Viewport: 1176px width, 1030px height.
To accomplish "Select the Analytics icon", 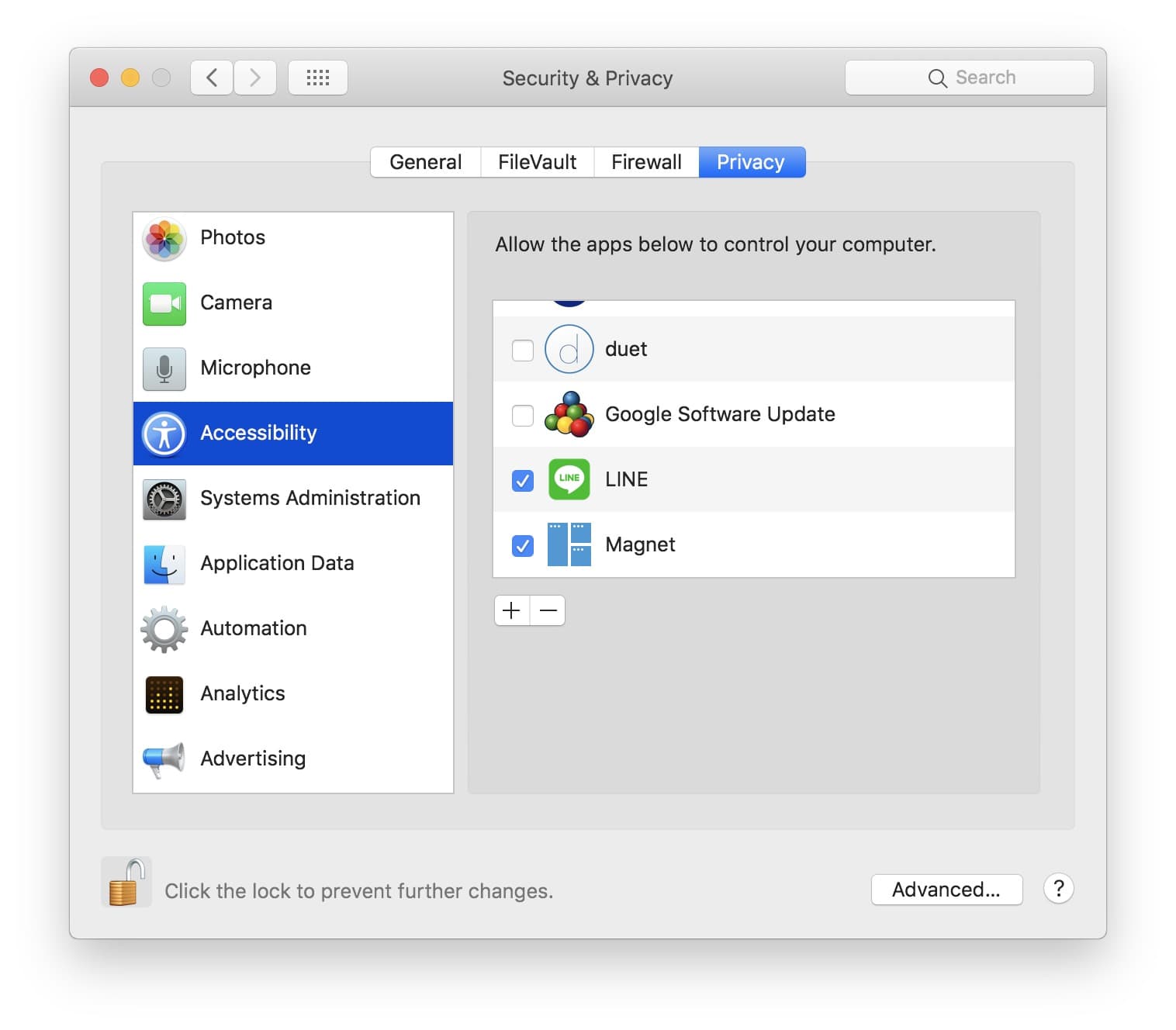I will tap(164, 695).
